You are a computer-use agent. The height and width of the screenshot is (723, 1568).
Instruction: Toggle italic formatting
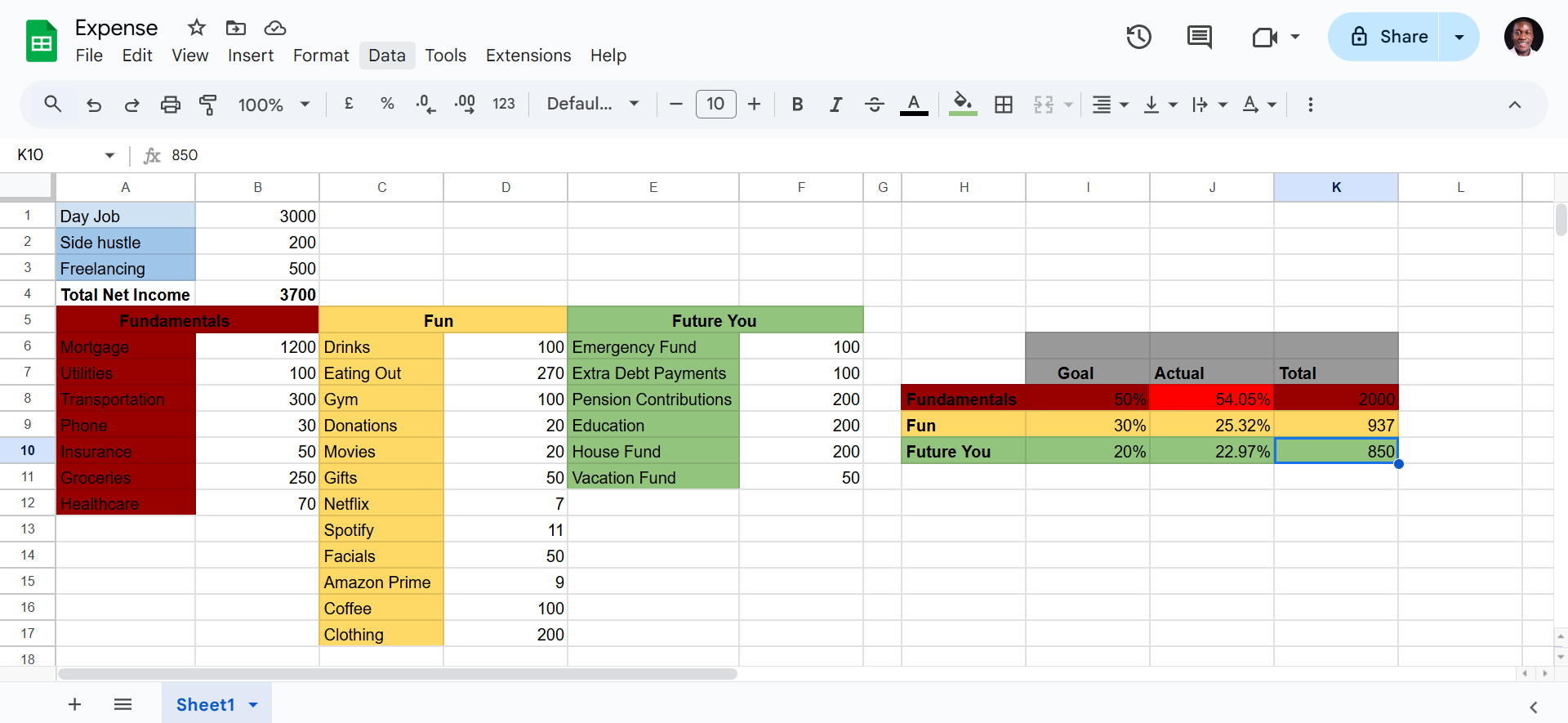tap(835, 105)
